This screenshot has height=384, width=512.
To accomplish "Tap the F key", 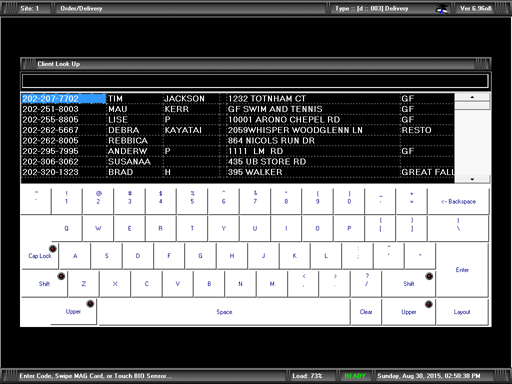I will (x=169, y=256).
